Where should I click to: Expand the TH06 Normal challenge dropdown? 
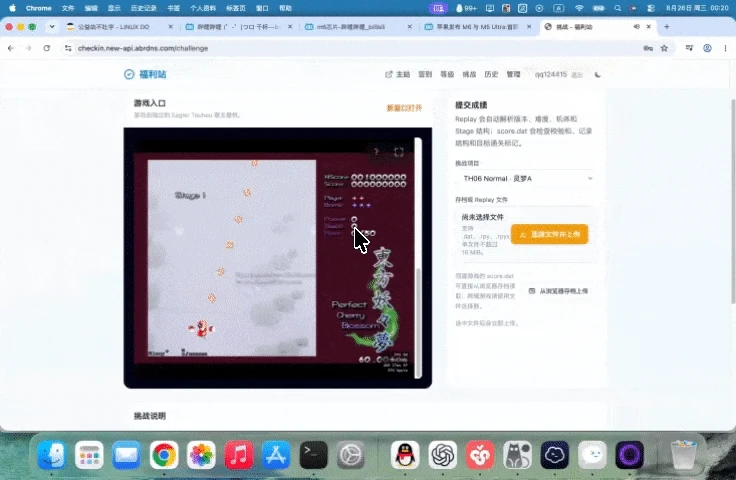527,178
